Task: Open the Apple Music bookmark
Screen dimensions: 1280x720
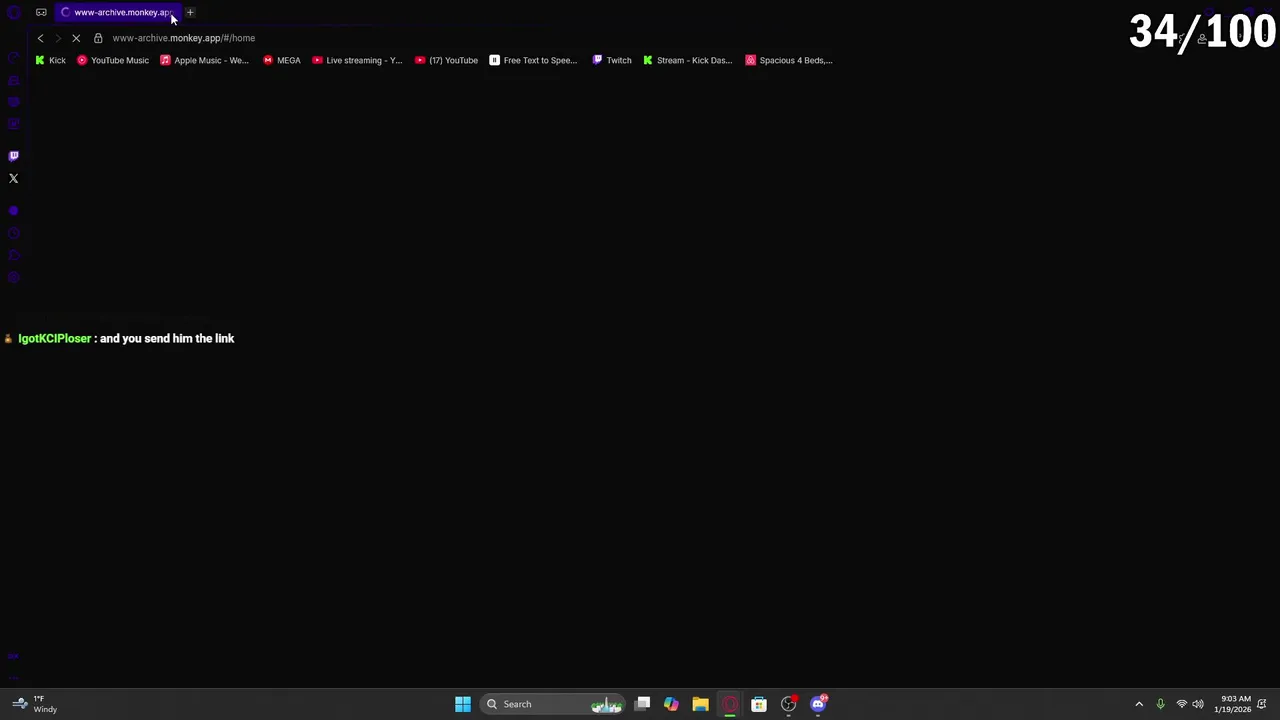Action: (x=204, y=60)
